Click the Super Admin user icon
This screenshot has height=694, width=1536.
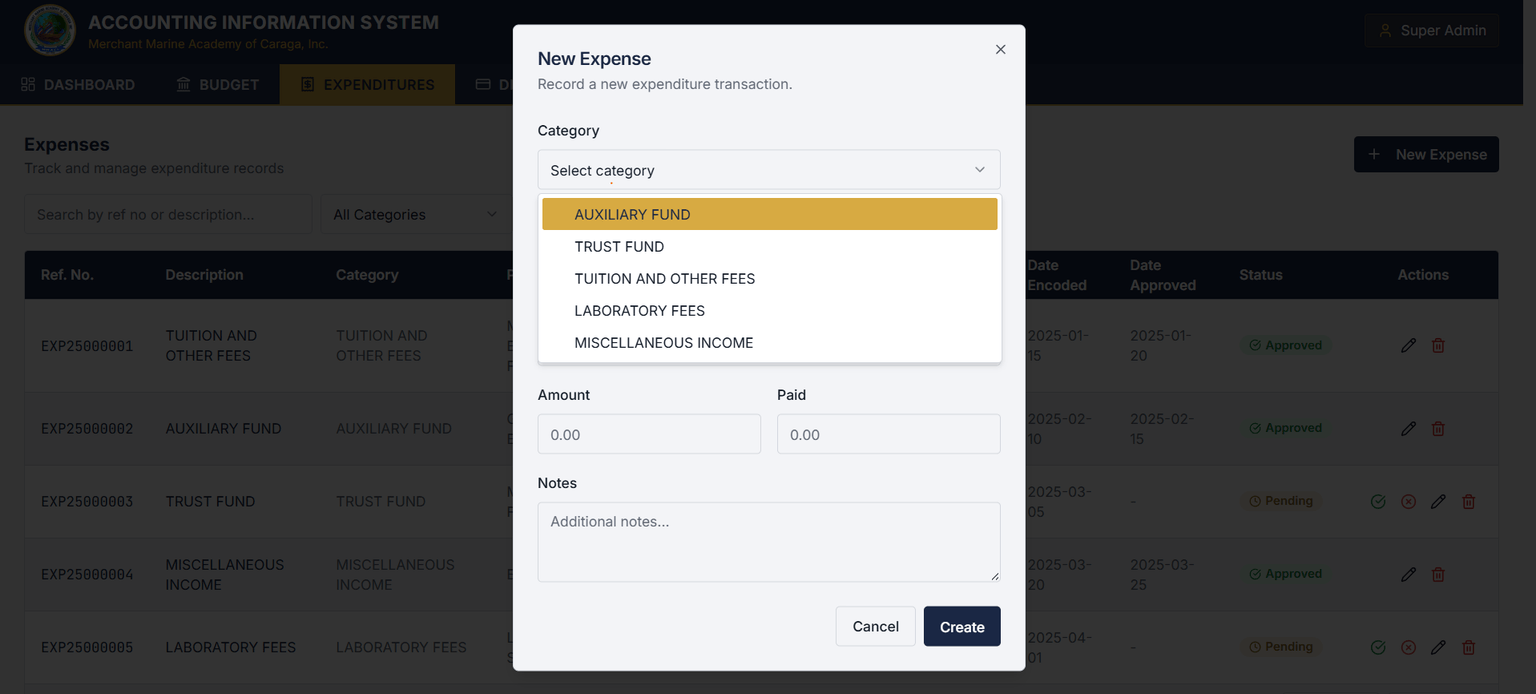tap(1385, 31)
